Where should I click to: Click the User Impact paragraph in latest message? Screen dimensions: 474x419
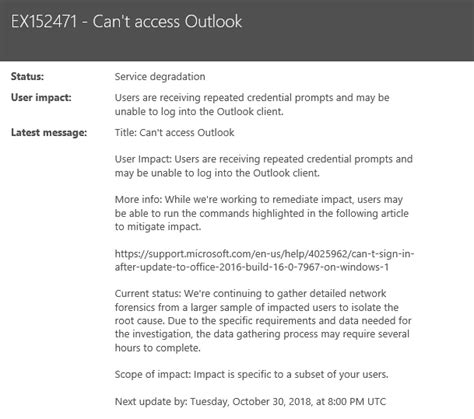pos(264,166)
